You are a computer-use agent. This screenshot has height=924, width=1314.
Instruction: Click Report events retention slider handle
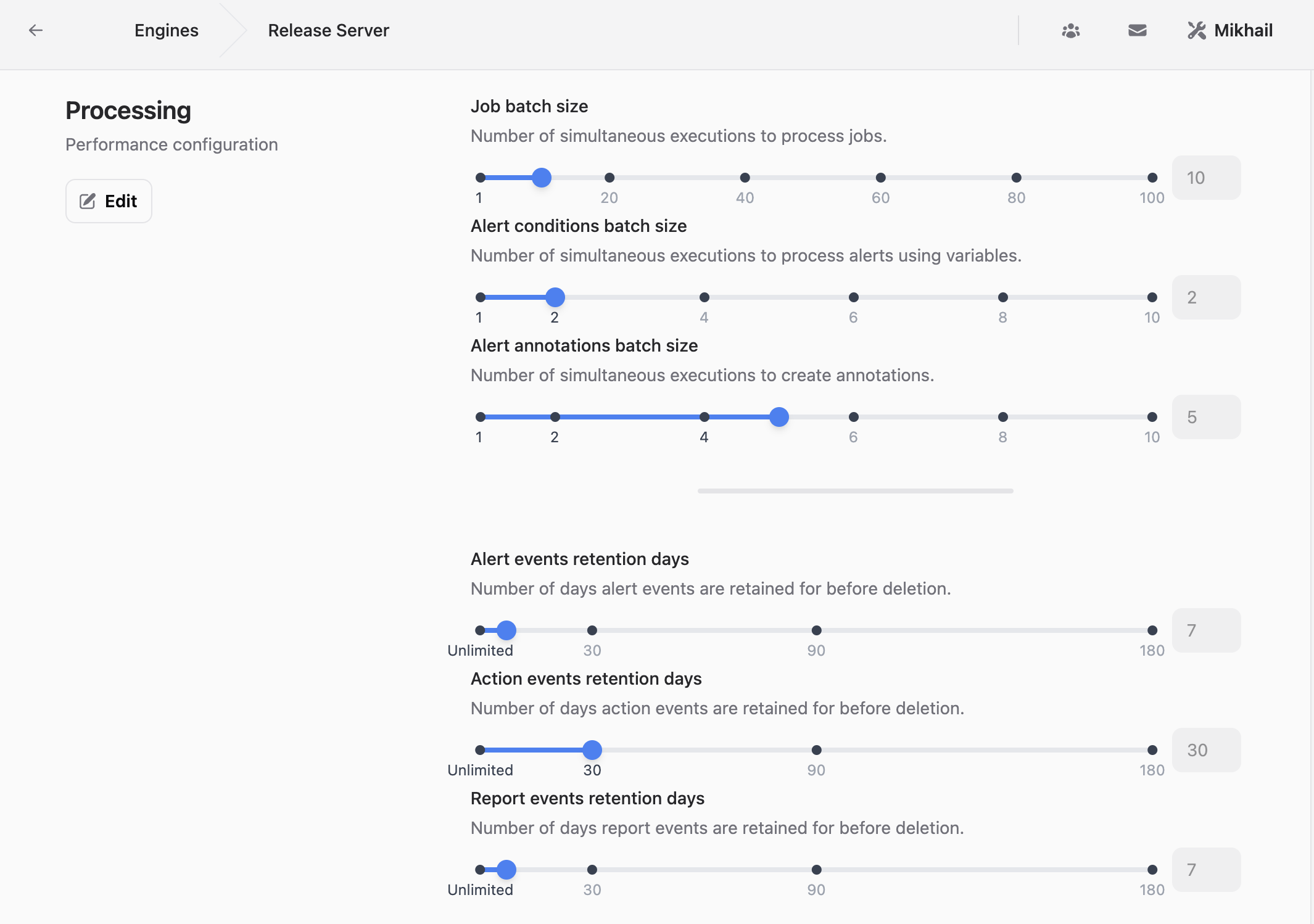506,870
